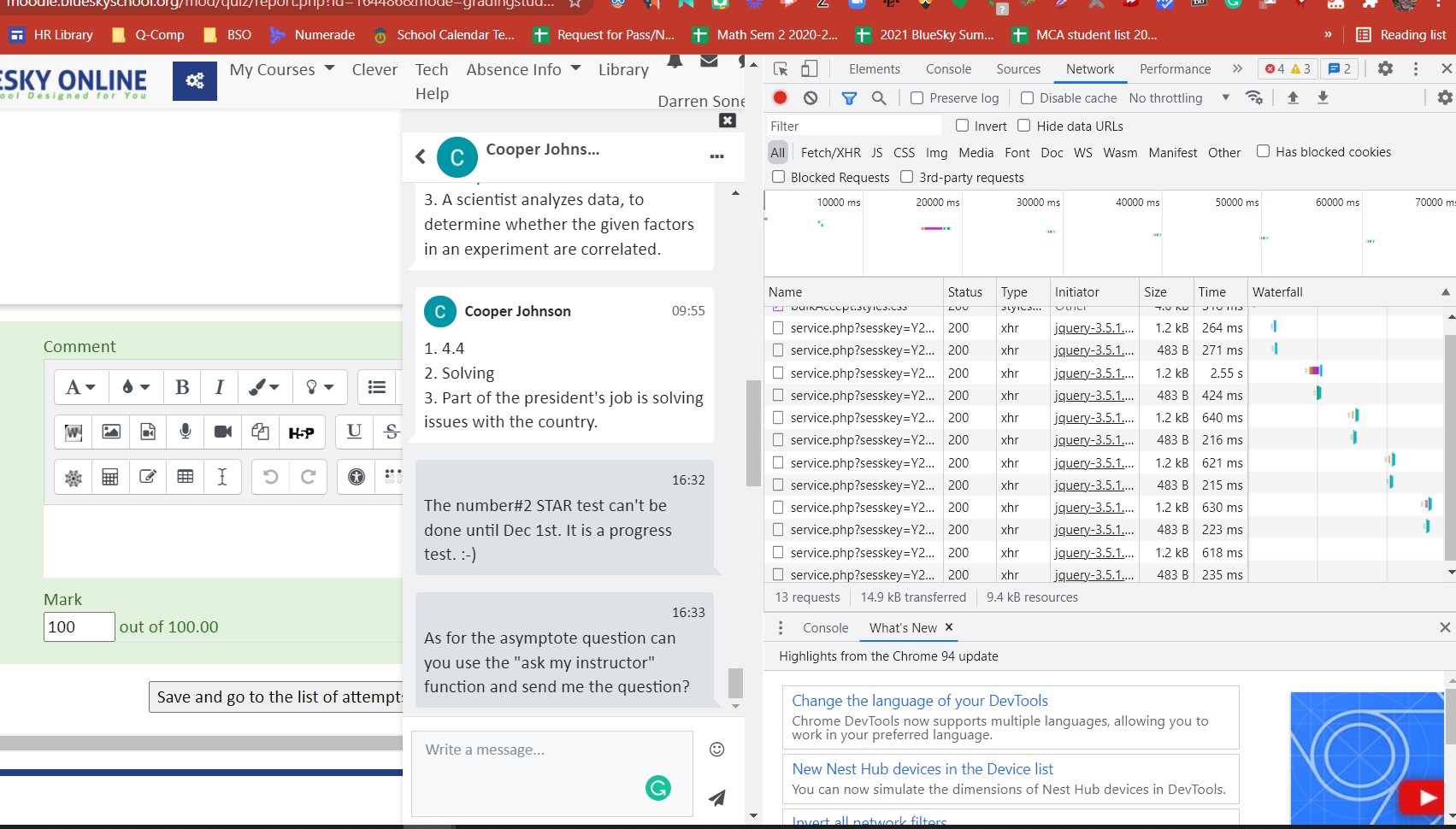Toggle bold in comment editor
Image resolution: width=1456 pixels, height=829 pixels.
182,387
